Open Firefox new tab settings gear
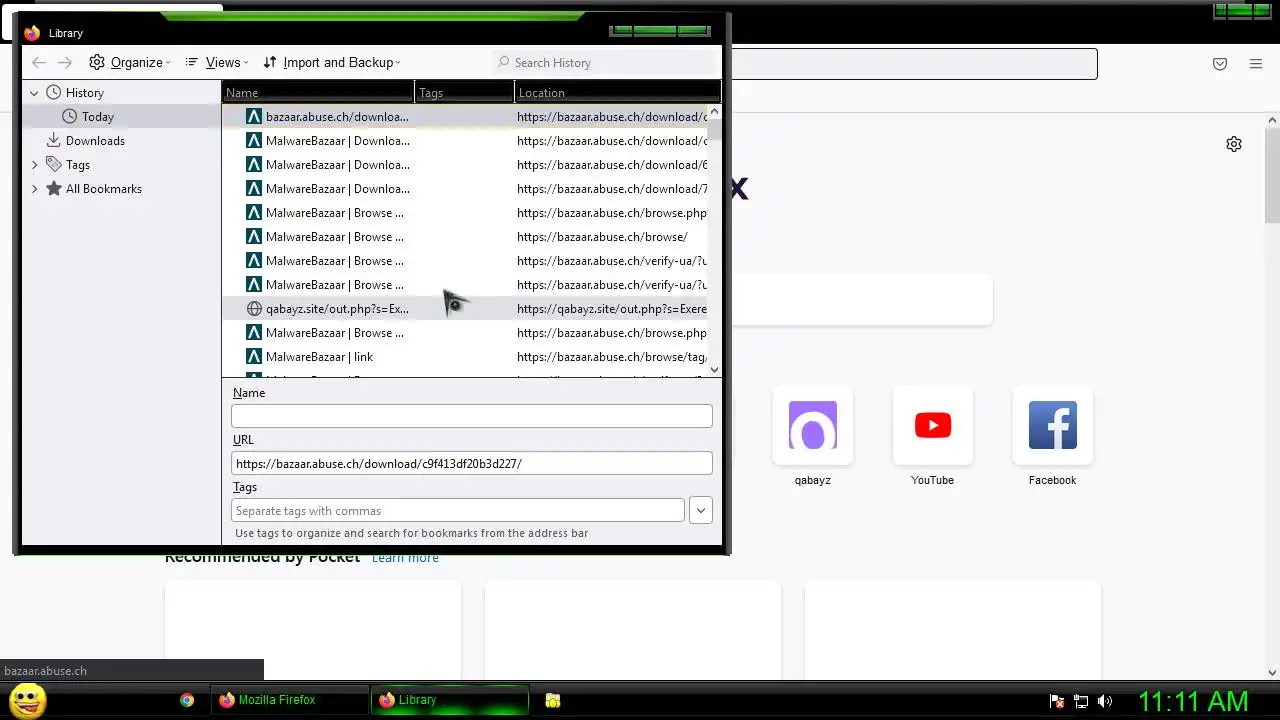 coord(1234,144)
